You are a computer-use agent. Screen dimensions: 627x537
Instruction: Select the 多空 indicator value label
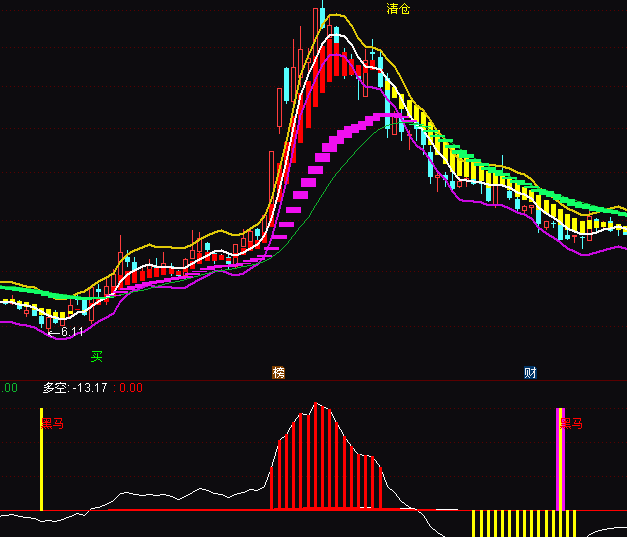coord(75,388)
